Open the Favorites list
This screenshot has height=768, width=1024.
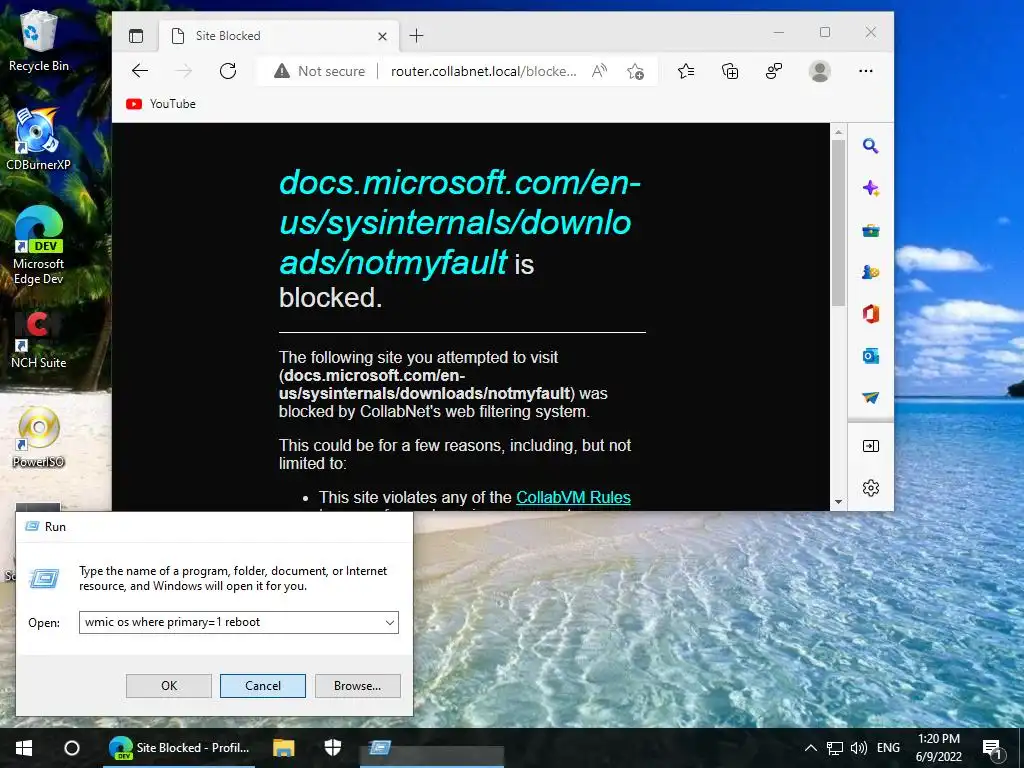(686, 71)
